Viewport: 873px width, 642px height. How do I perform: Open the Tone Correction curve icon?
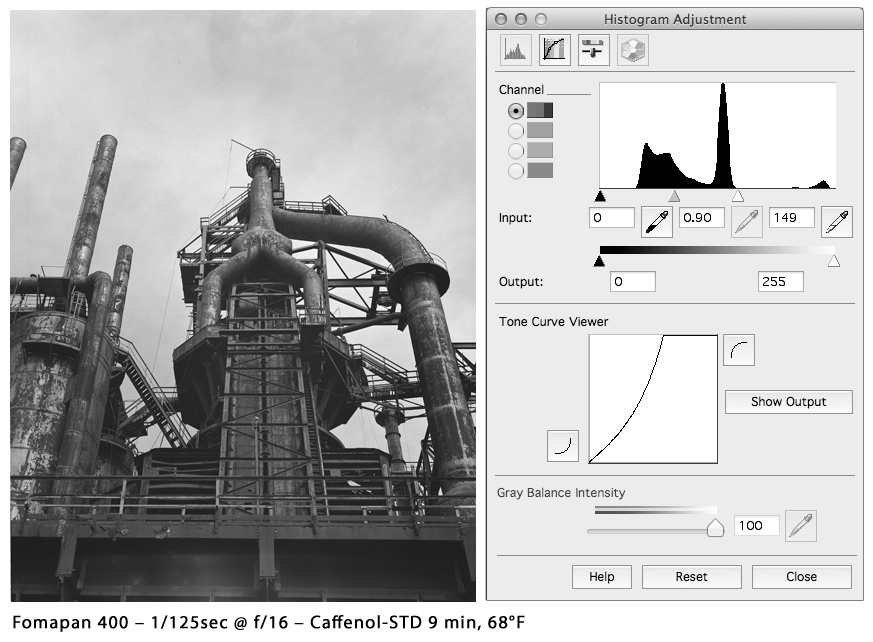(554, 50)
